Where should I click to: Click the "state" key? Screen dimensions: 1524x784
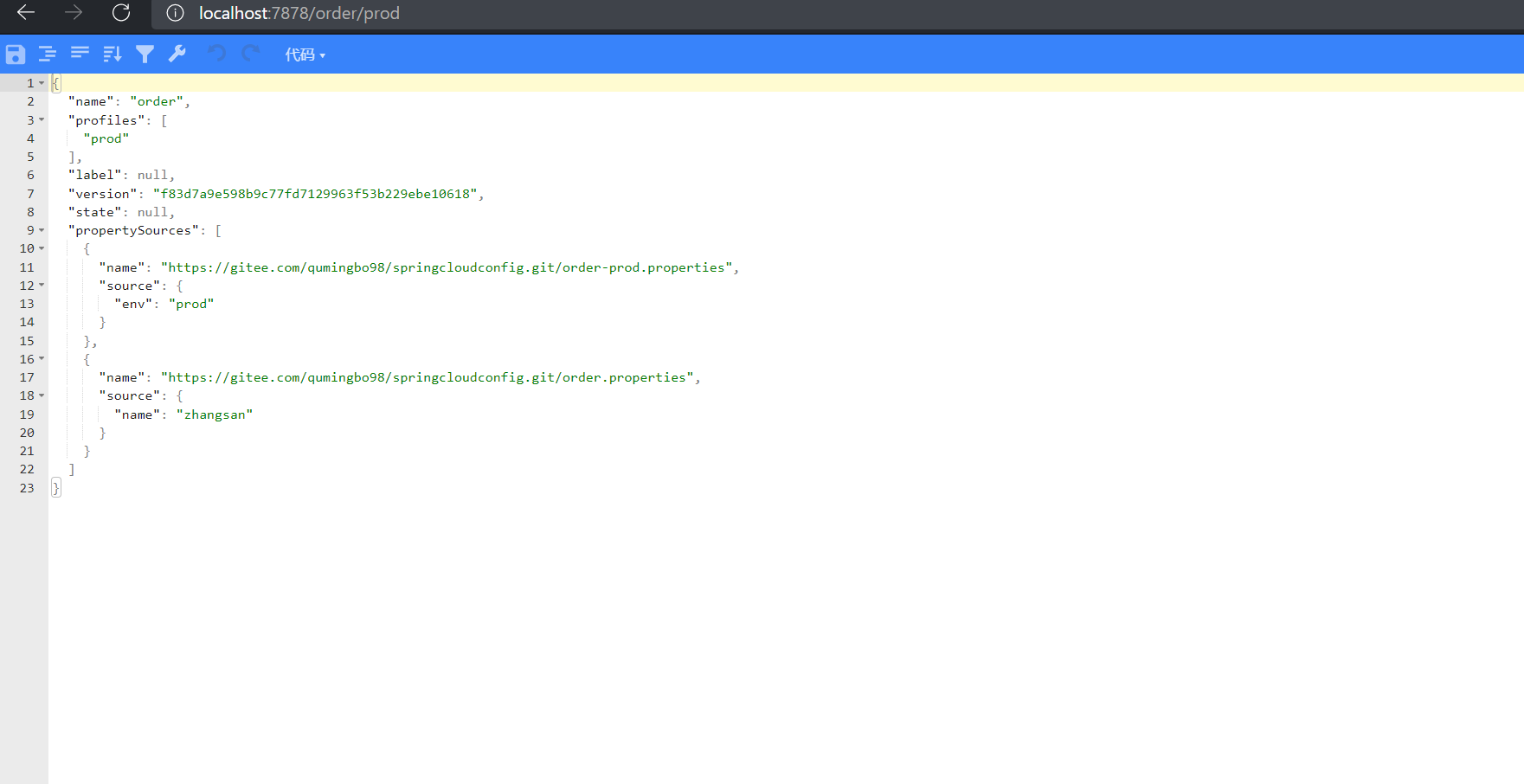click(95, 212)
